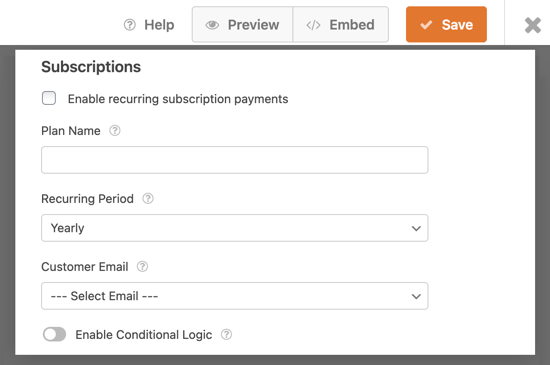Click the eye icon in Preview
This screenshot has height=365, width=550.
pos(212,25)
